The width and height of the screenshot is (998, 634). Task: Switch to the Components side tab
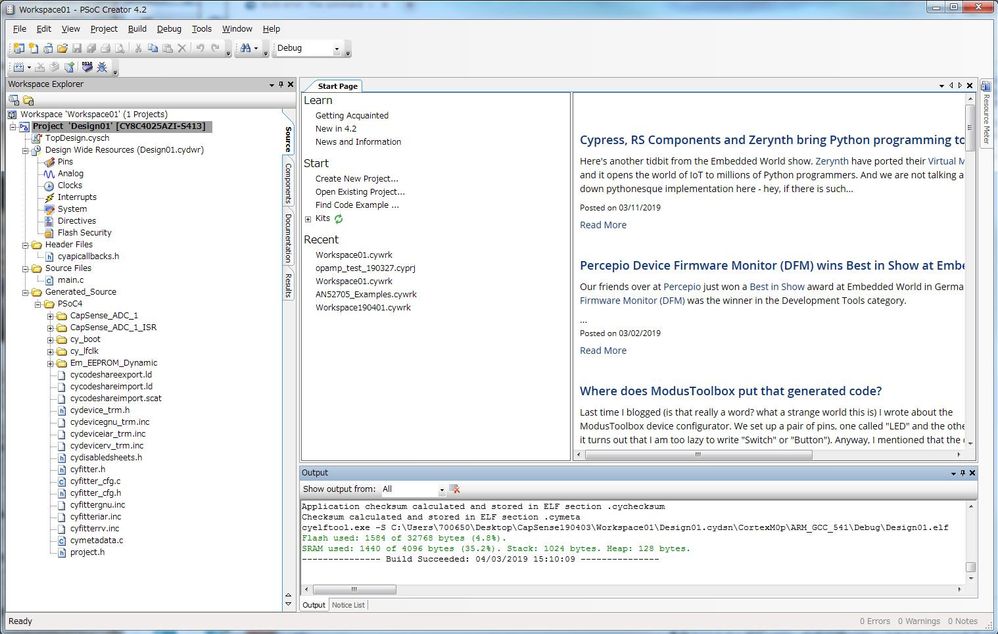pos(288,183)
